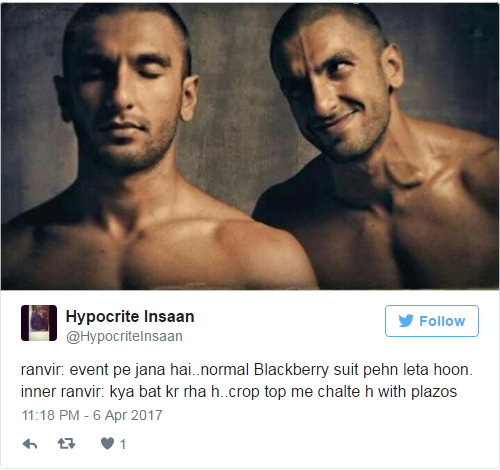Retweet this post with the retweet icon

(66, 444)
